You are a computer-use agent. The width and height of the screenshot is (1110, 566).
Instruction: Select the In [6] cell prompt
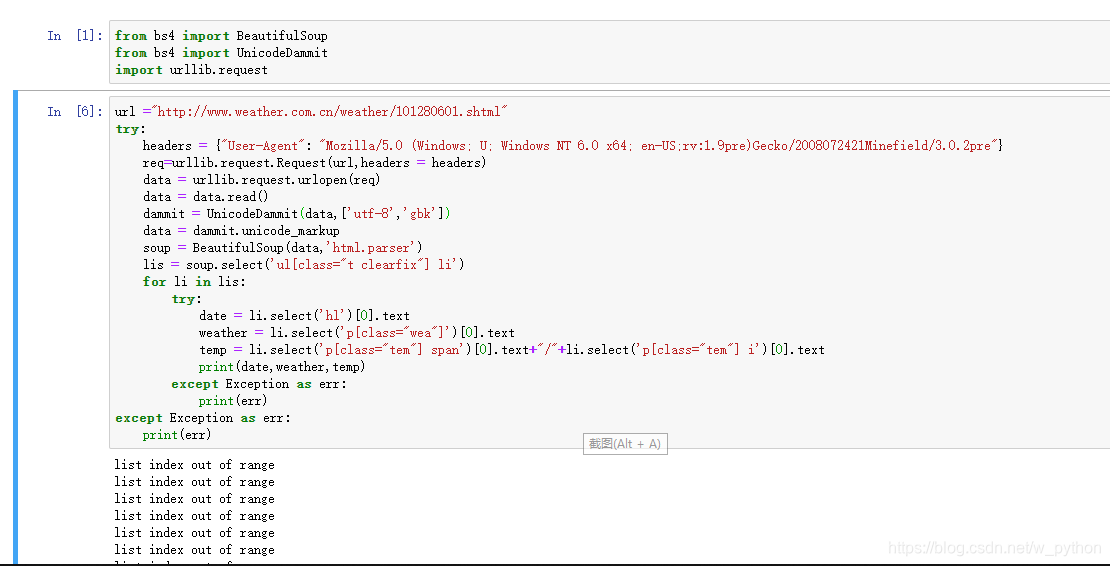click(x=76, y=112)
